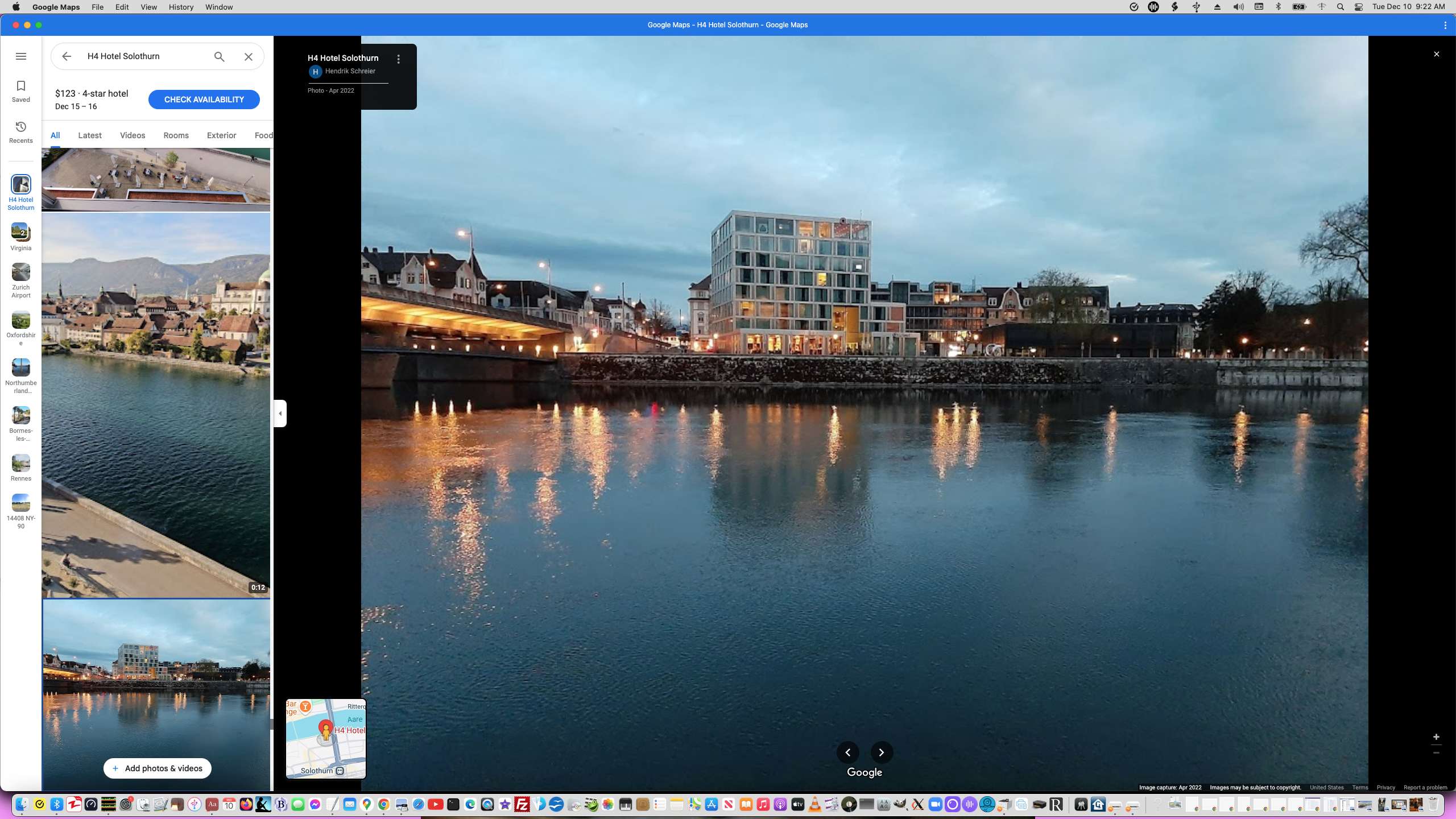The width and height of the screenshot is (1456, 819).
Task: Open the History menu
Action: pyautogui.click(x=181, y=7)
